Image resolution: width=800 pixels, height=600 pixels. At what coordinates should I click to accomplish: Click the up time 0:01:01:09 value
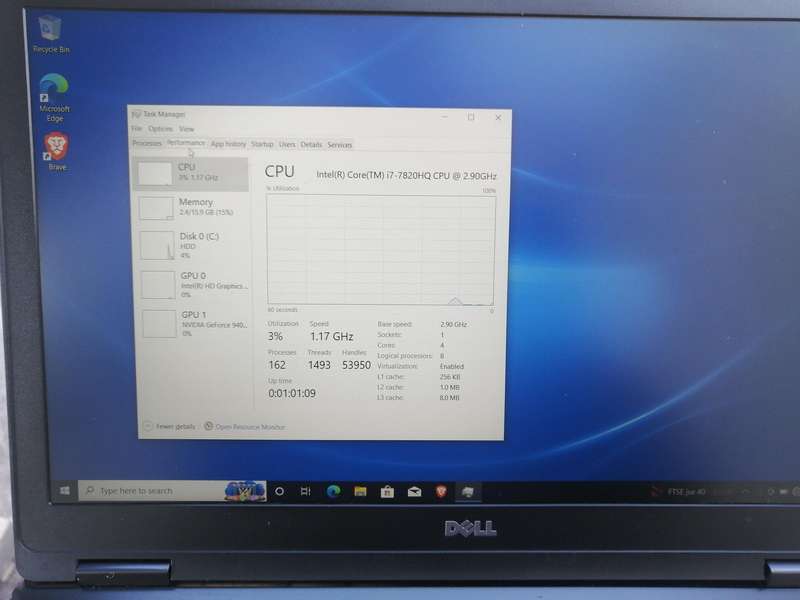pos(292,393)
